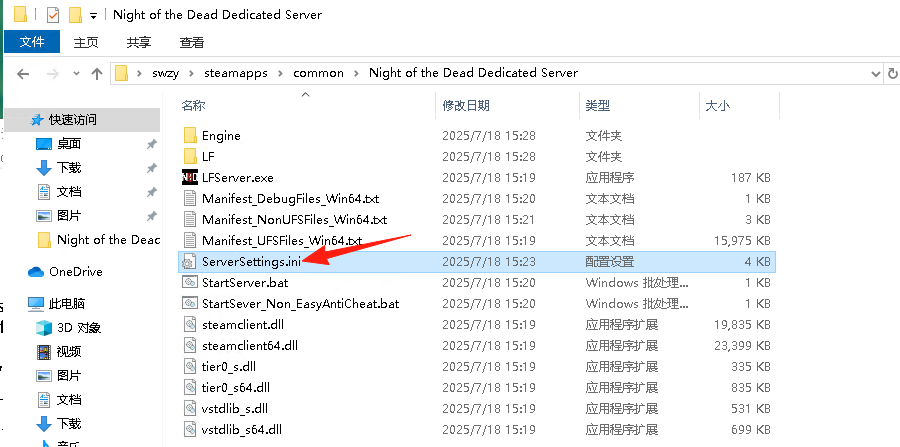Select the LFServer.exe application icon
Viewport: 900px width, 447px height.
tap(189, 177)
